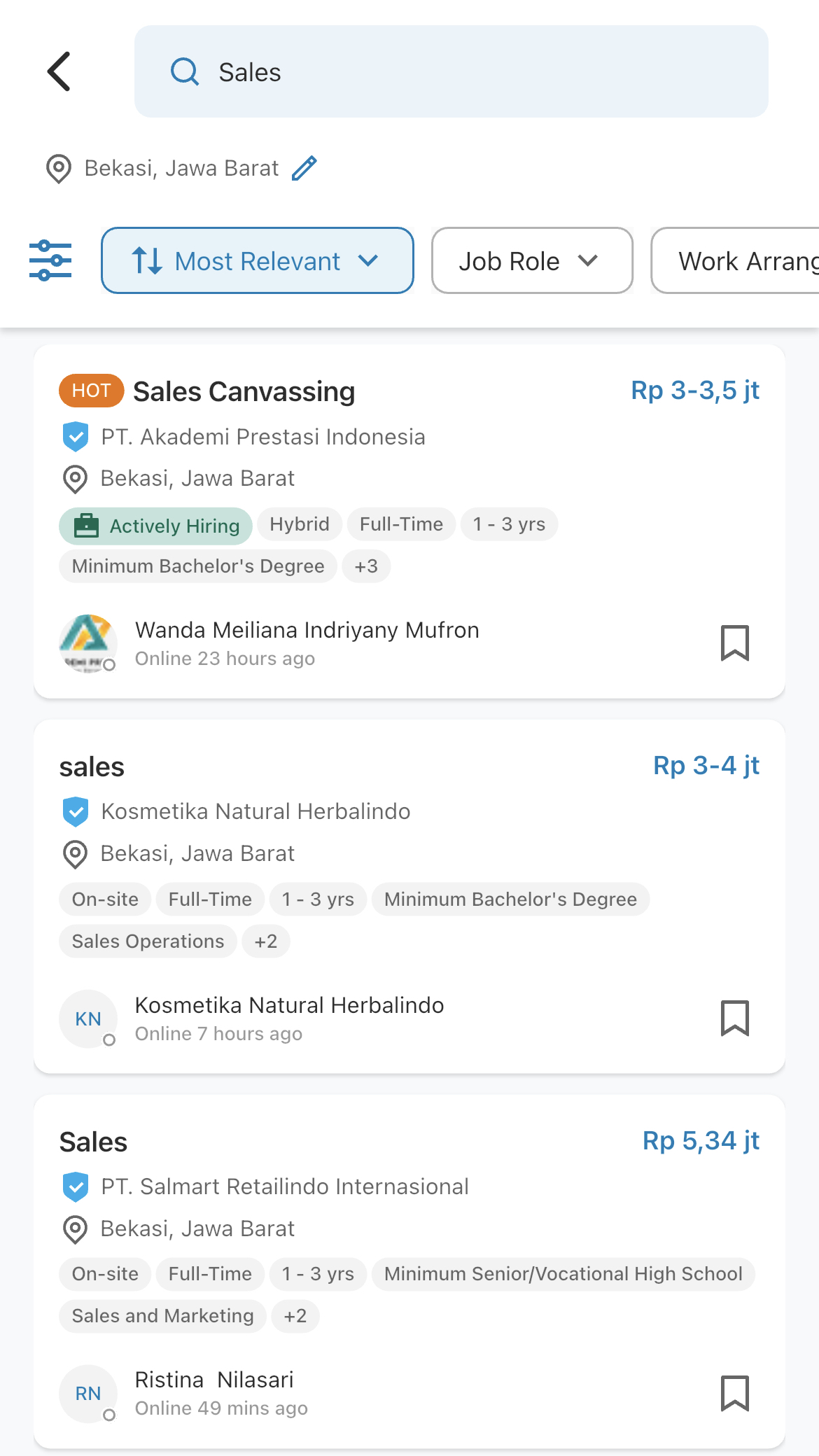Click the location pin beside Bekasi header
The width and height of the screenshot is (819, 1456).
pyautogui.click(x=59, y=169)
